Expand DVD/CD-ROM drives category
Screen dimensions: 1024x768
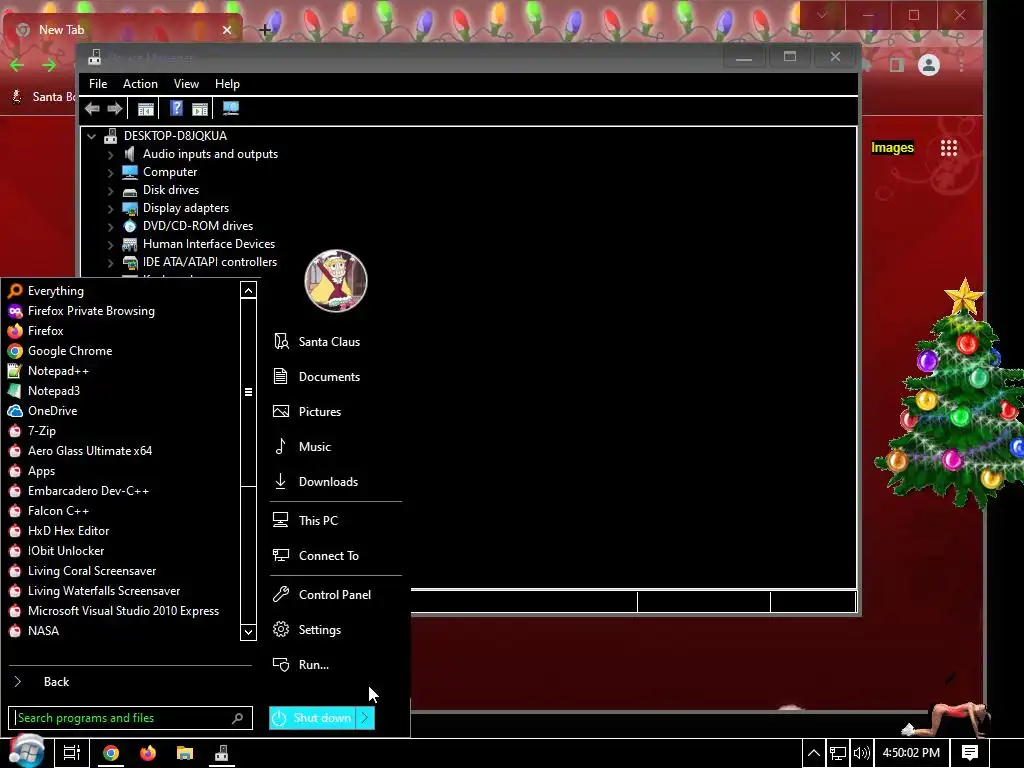[x=110, y=227]
